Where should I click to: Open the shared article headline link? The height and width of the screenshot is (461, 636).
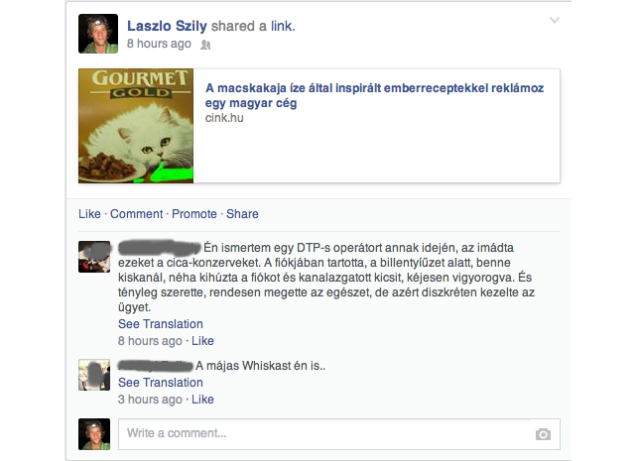pos(374,95)
